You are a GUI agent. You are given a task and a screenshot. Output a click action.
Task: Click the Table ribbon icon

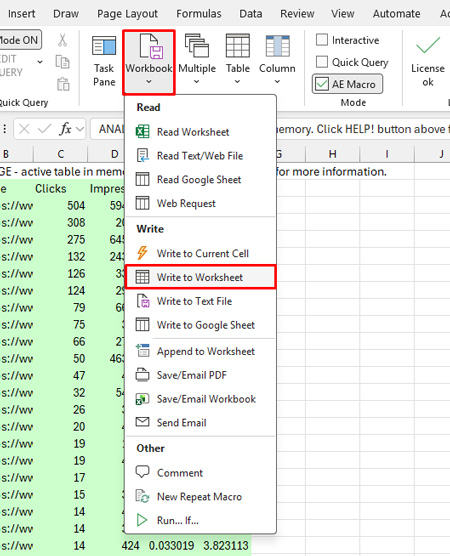coord(238,46)
